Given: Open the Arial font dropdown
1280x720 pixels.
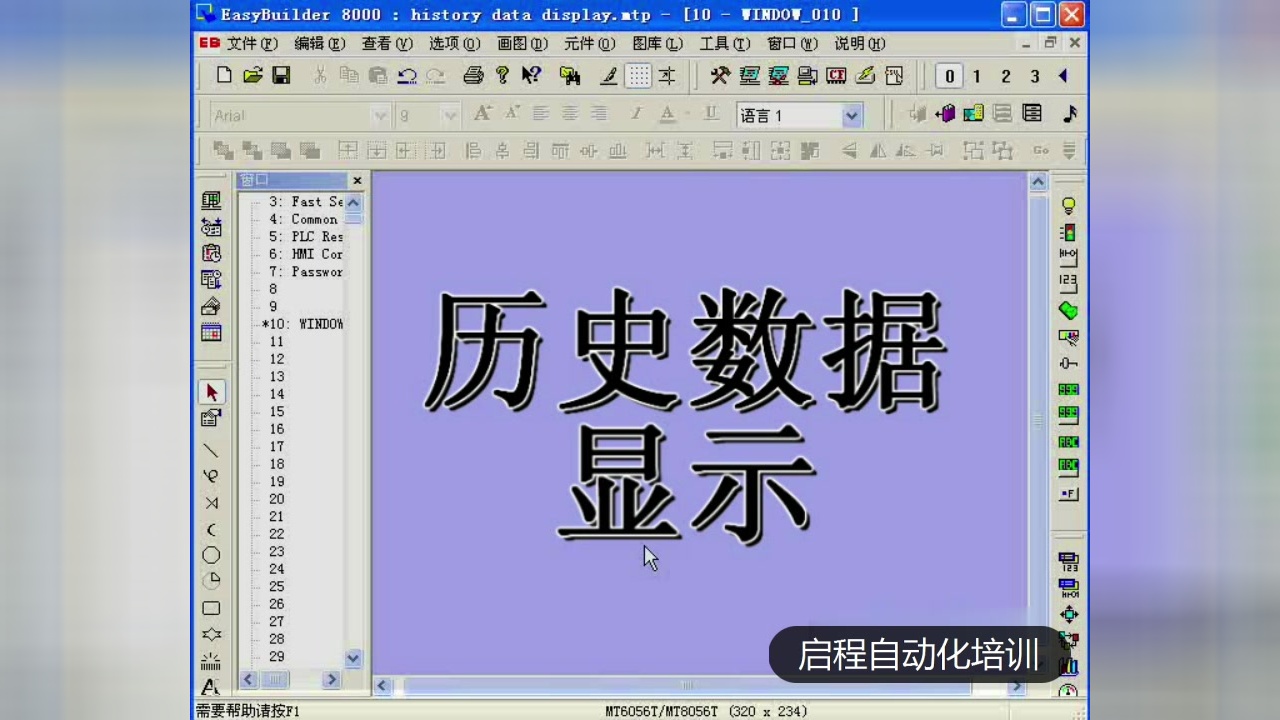Looking at the screenshot, I should (379, 116).
